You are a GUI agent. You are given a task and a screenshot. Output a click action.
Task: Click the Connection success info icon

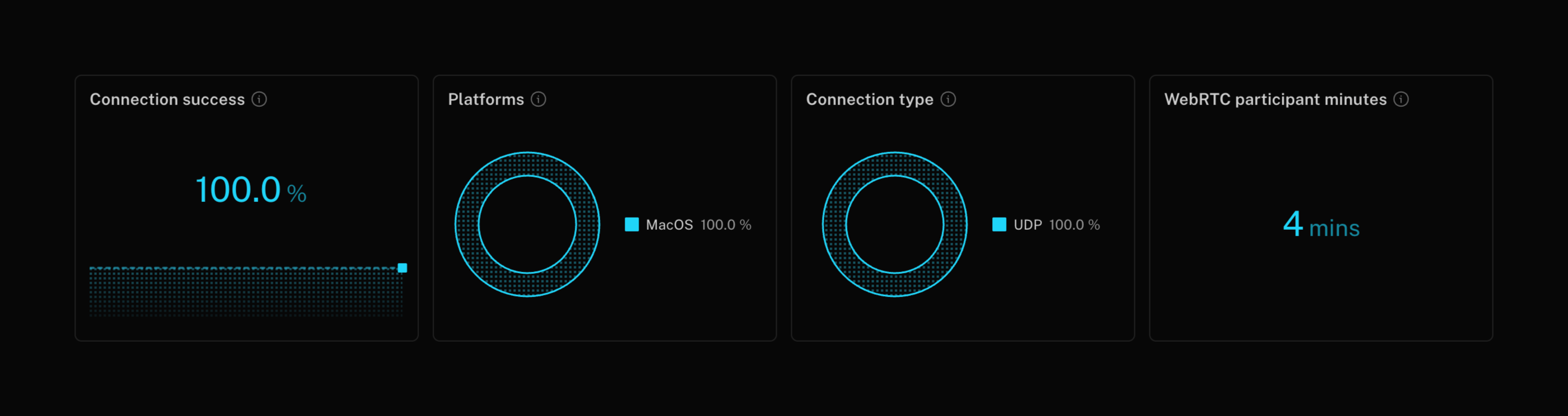point(259,99)
